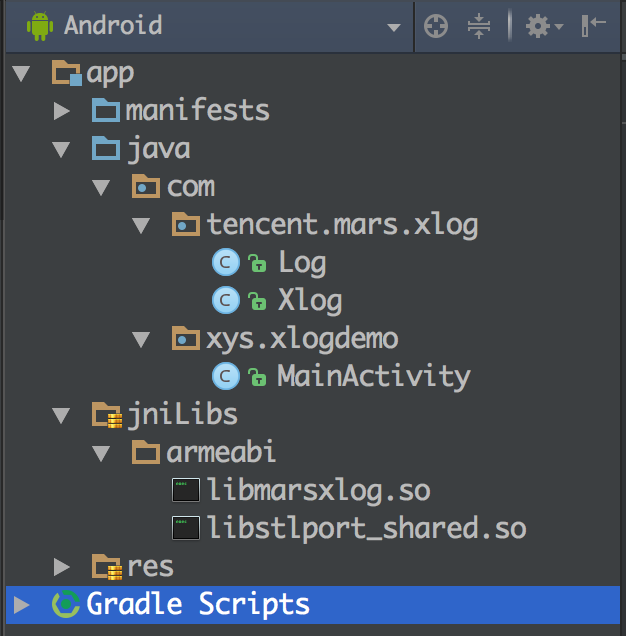The width and height of the screenshot is (626, 636).
Task: Click the Xlog class icon
Action: tap(226, 300)
